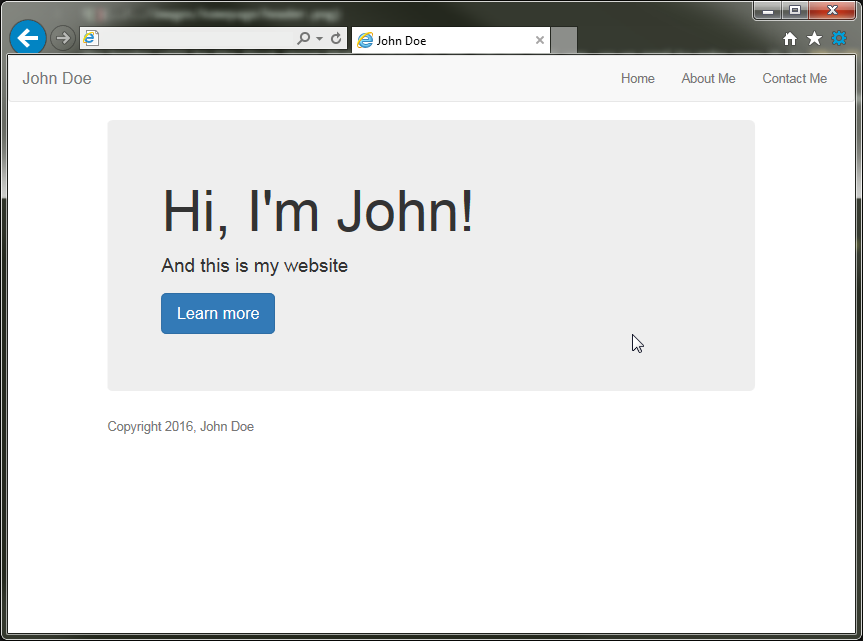Expand the address bar autocomplete dropdown arrow
The width and height of the screenshot is (863, 641).
[x=319, y=39]
